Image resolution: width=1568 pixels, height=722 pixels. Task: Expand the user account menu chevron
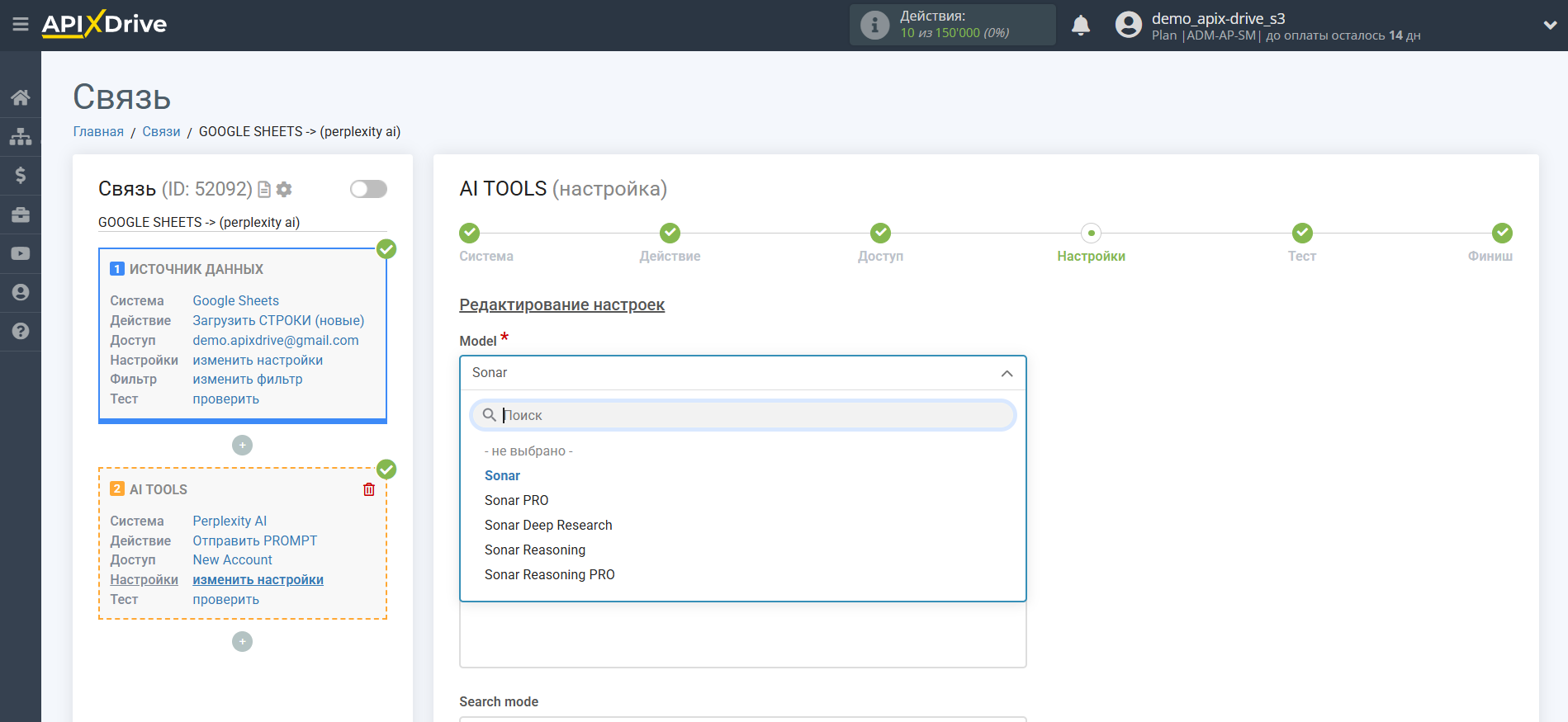tap(1550, 26)
